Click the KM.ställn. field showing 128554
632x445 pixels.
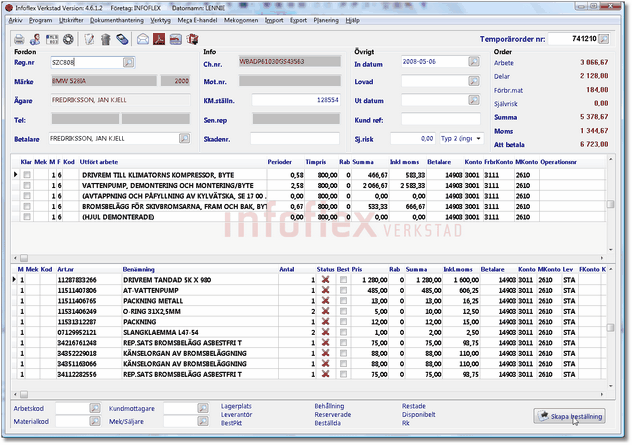click(x=296, y=100)
